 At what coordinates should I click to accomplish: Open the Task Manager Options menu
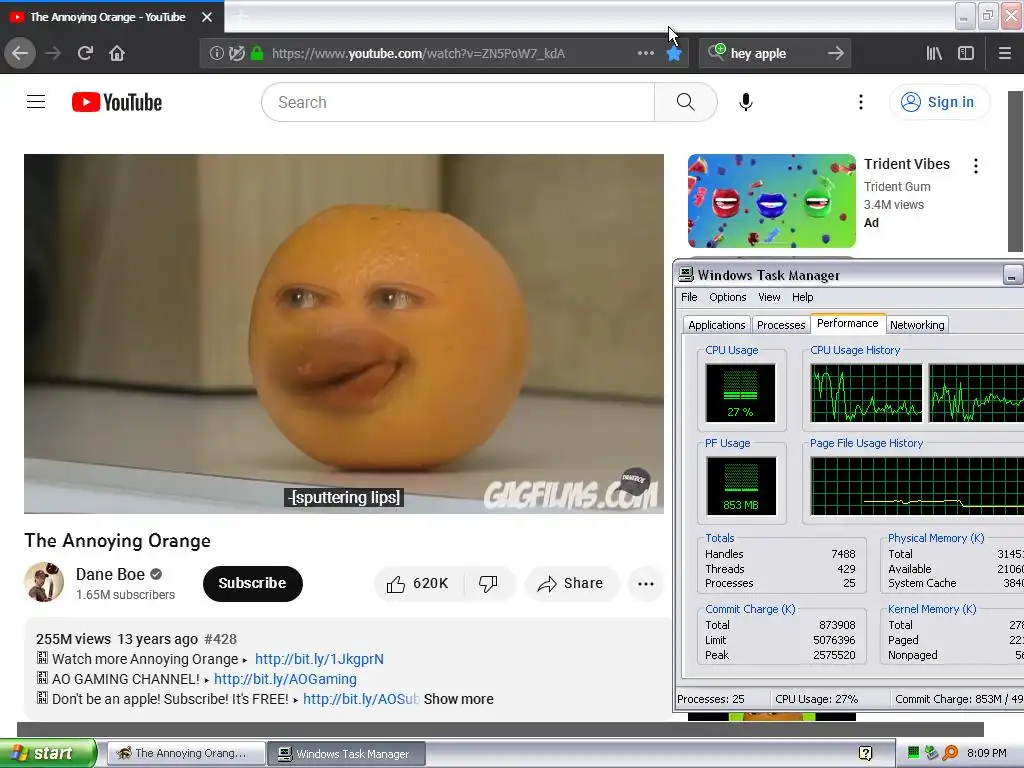(x=728, y=297)
